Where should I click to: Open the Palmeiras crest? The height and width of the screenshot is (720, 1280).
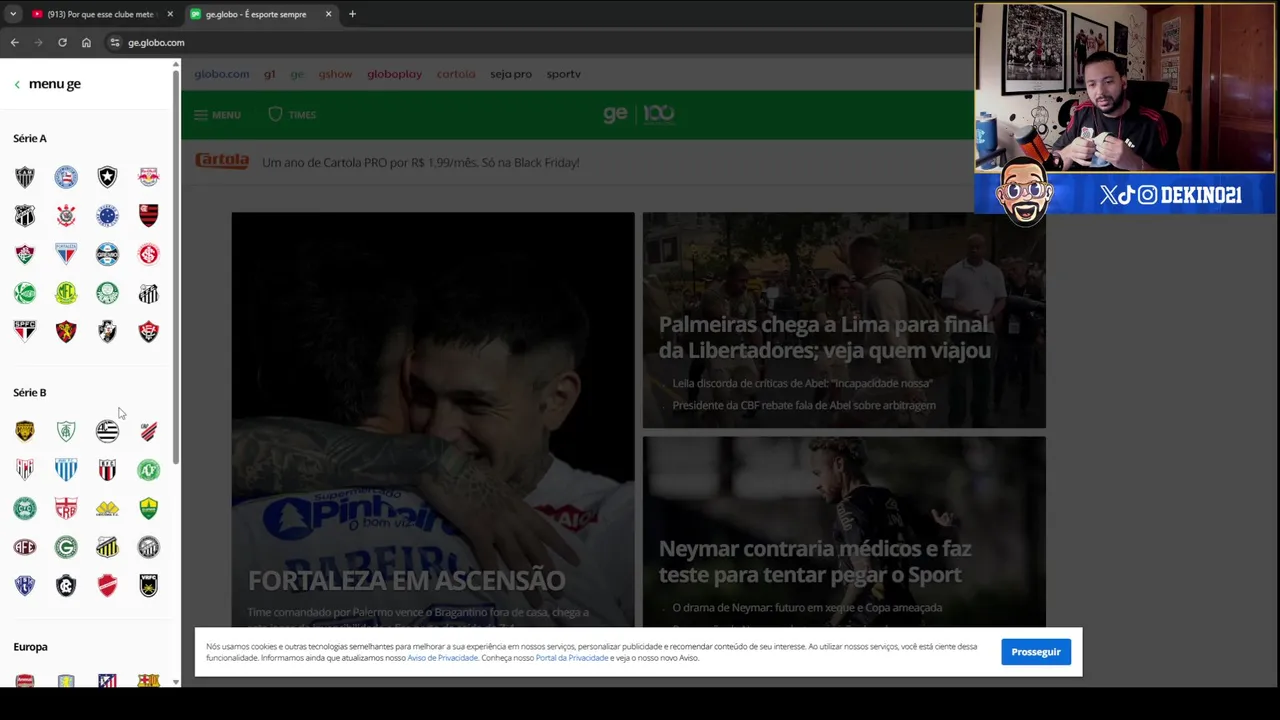pyautogui.click(x=107, y=293)
